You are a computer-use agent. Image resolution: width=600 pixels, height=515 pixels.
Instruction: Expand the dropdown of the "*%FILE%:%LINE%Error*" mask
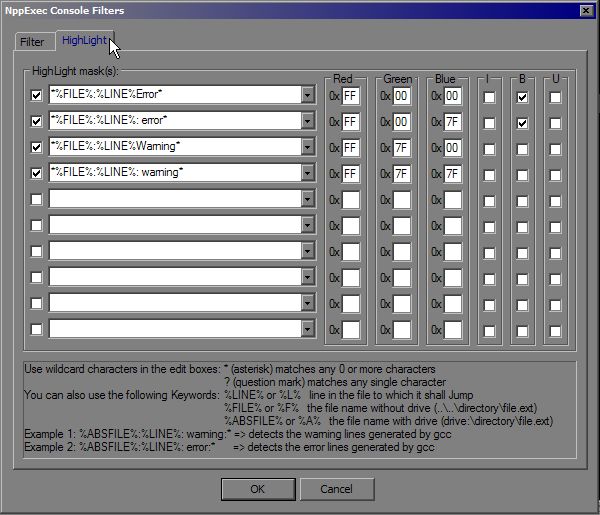[x=308, y=95]
